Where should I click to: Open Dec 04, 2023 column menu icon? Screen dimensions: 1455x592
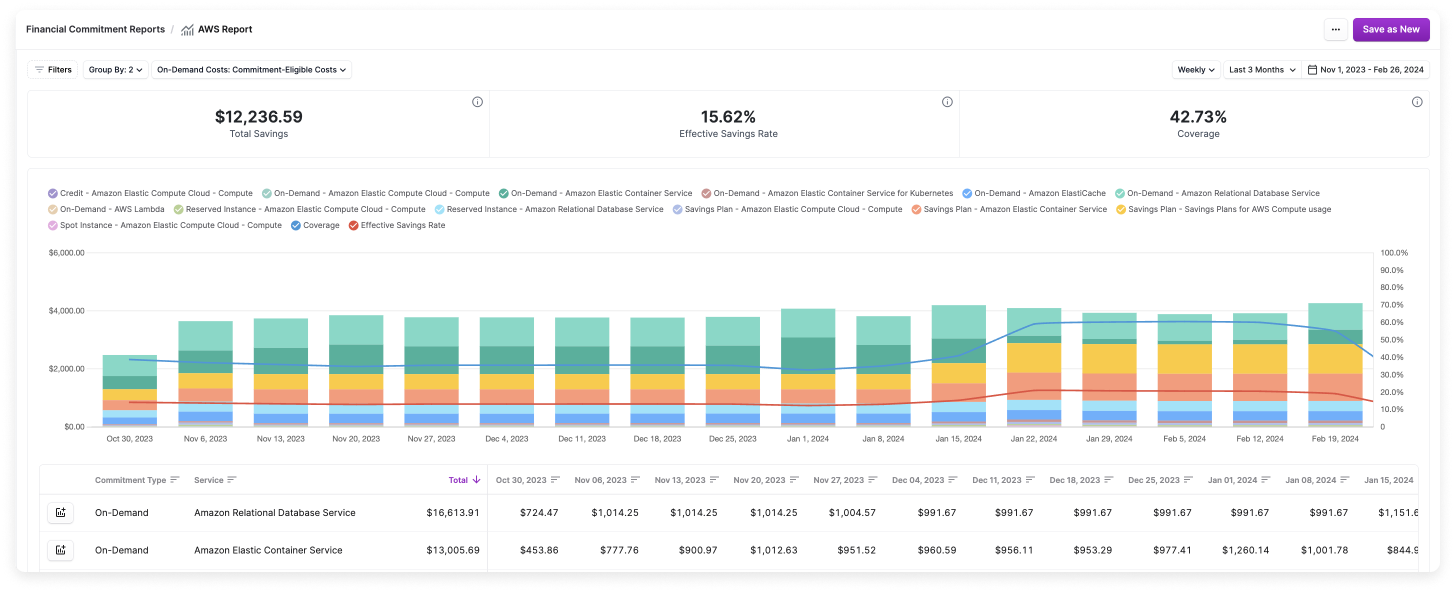[951, 480]
